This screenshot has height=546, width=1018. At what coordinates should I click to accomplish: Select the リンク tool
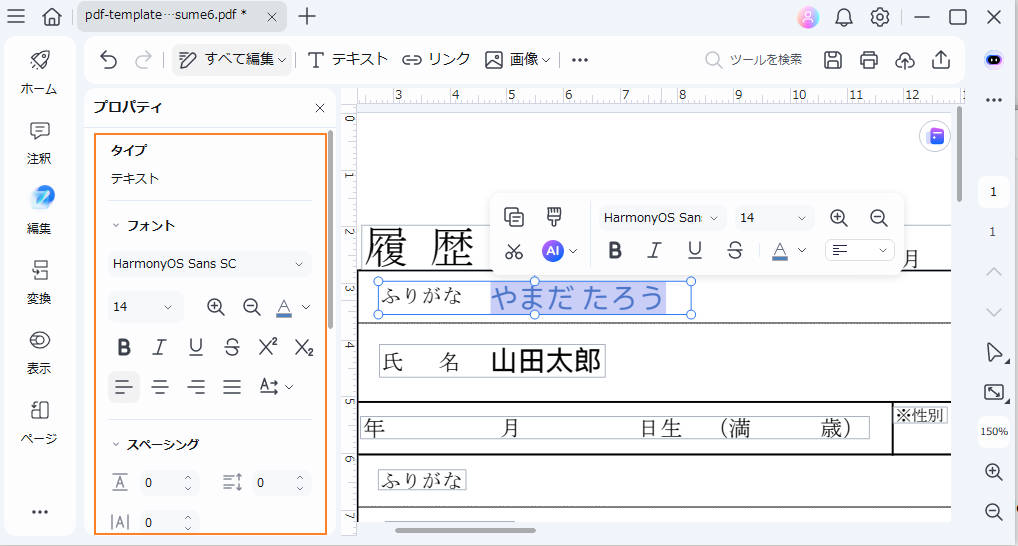pyautogui.click(x=436, y=60)
